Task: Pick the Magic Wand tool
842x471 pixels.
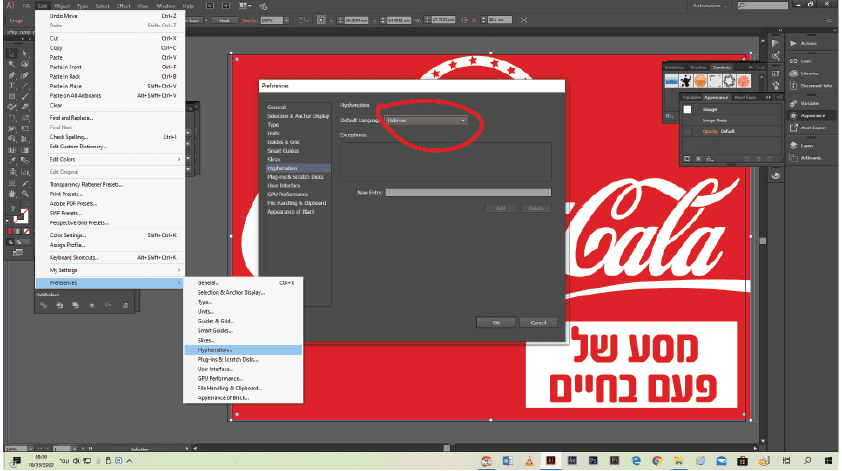Action: pos(12,64)
